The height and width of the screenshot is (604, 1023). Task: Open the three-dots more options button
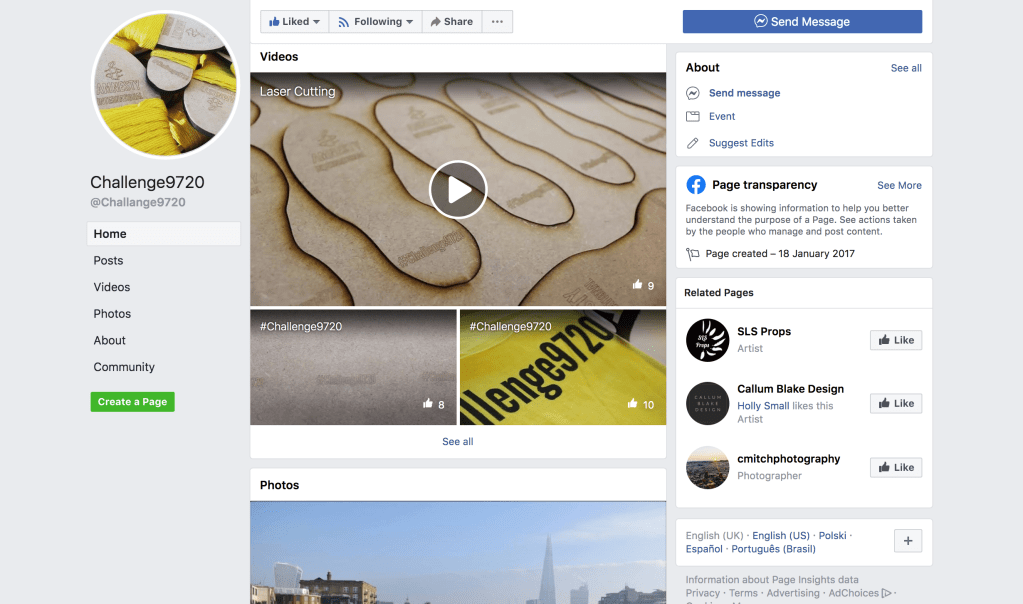tap(497, 22)
